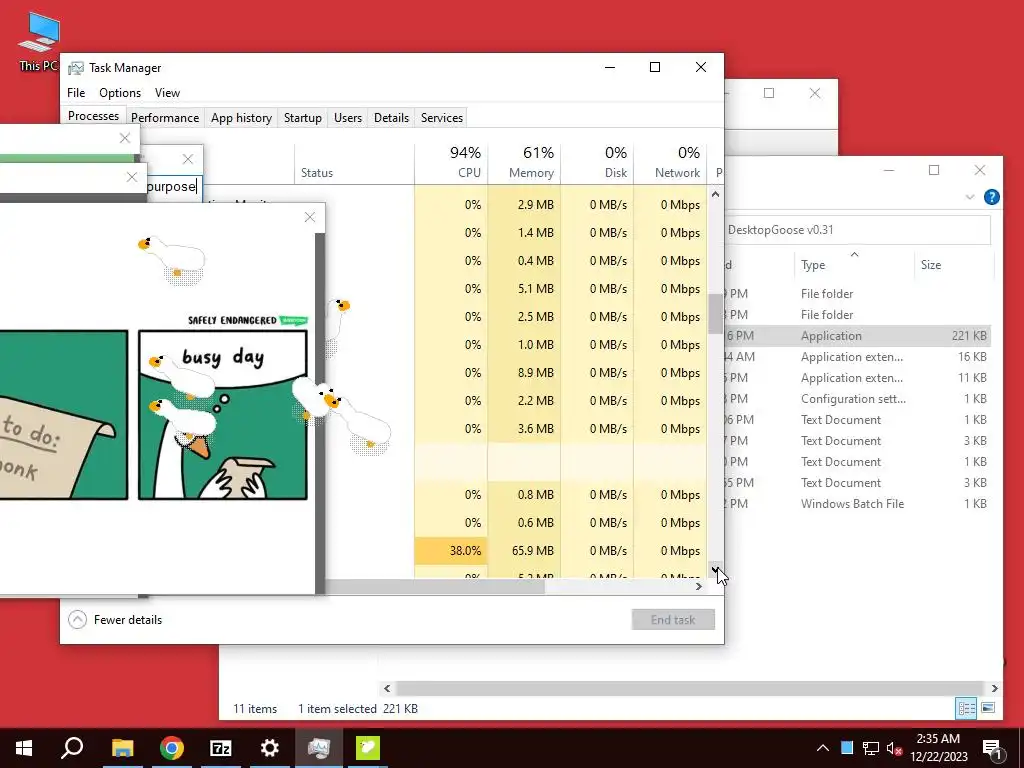Close the goose notepad 'purpose' window
1024x768 pixels.
point(187,159)
